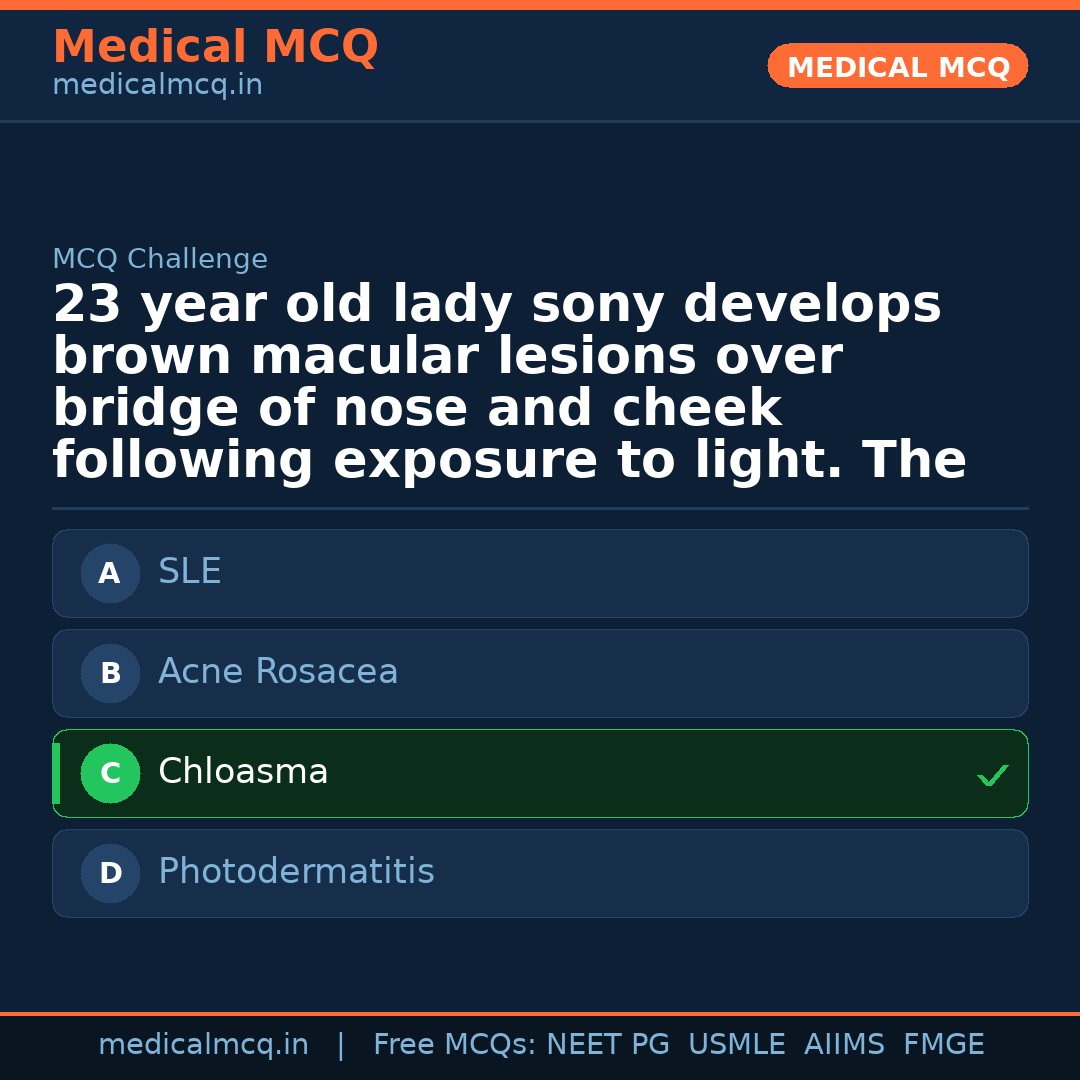Viewport: 1080px width, 1080px height.
Task: Click the green checkmark icon
Action: [992, 775]
